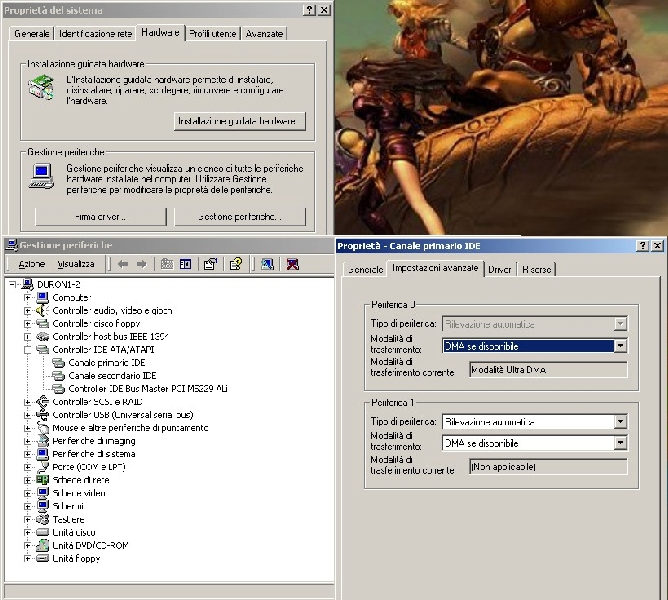Click the Schermi label in device tree
The width and height of the screenshot is (668, 600).
pos(68,506)
